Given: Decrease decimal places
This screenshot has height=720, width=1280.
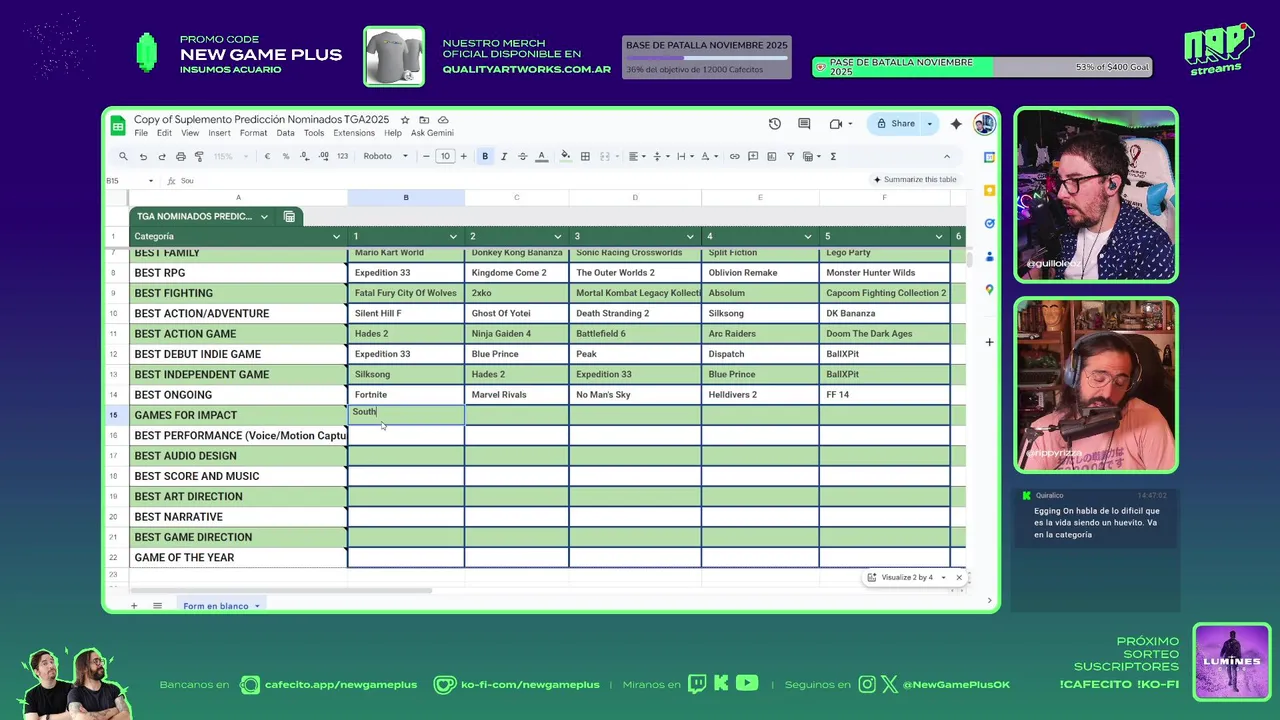Looking at the screenshot, I should [x=304, y=156].
